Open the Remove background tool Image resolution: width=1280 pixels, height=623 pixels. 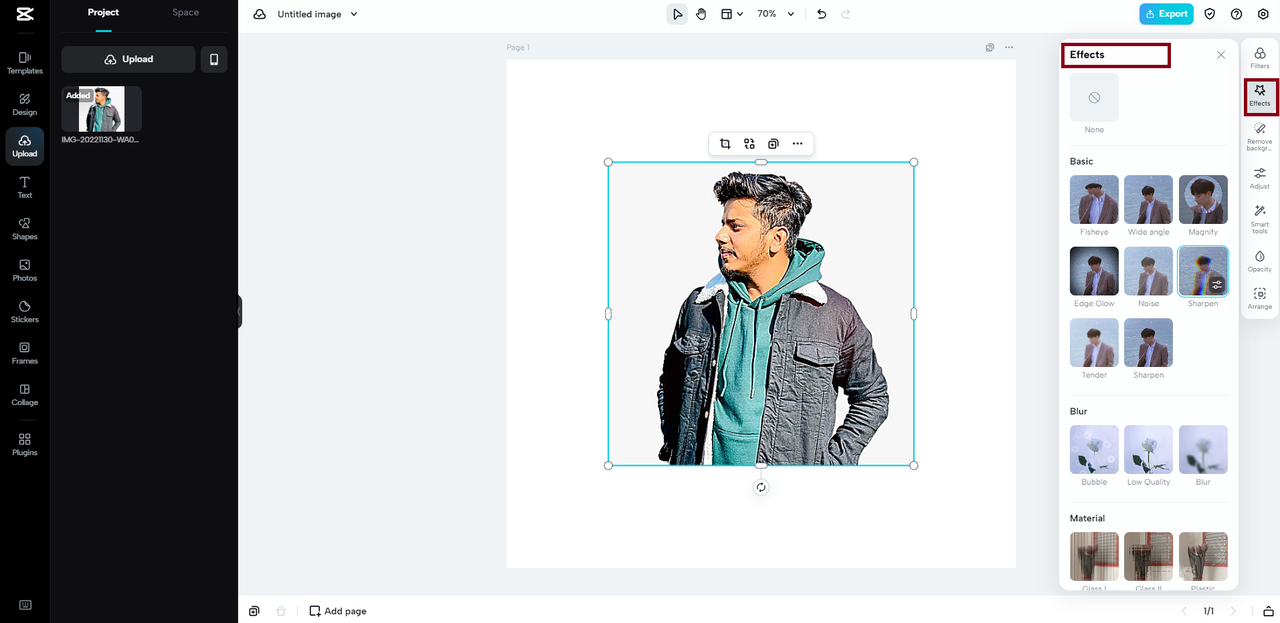tap(1259, 135)
